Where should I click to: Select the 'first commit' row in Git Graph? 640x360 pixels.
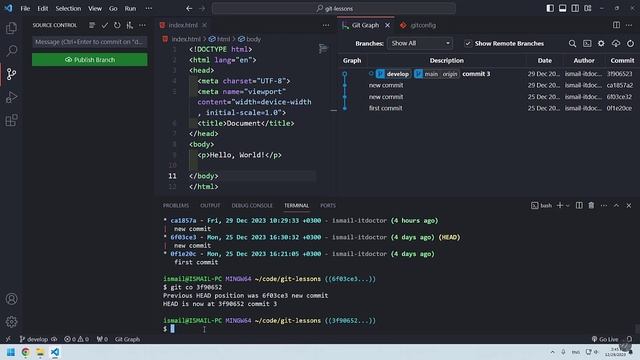[489, 108]
